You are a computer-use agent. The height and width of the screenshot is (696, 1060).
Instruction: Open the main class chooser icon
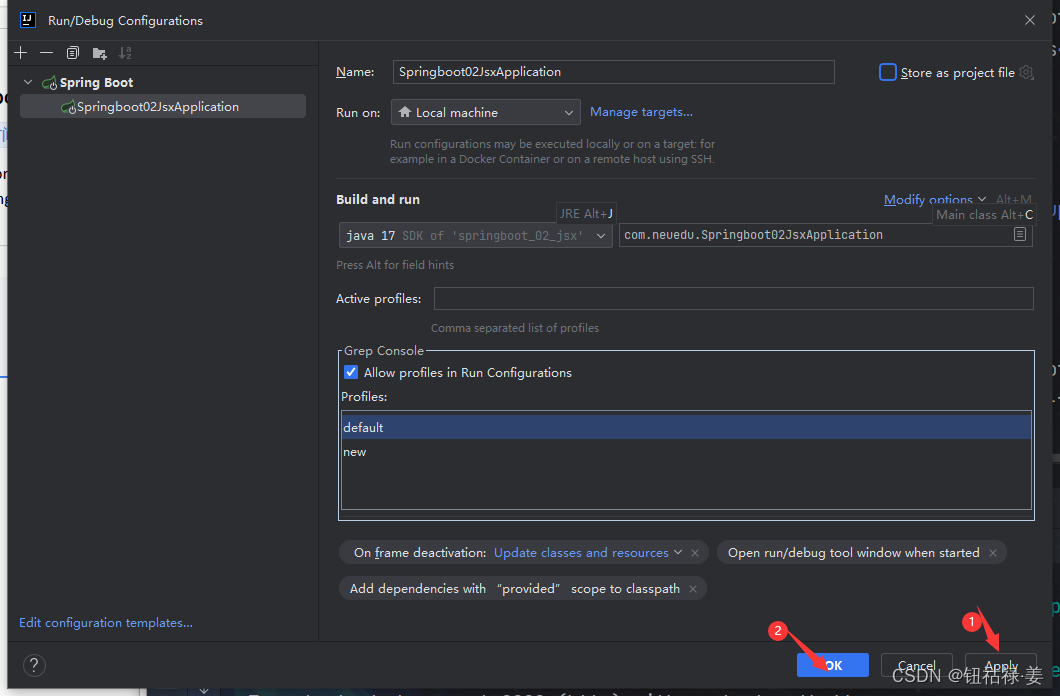click(1019, 234)
